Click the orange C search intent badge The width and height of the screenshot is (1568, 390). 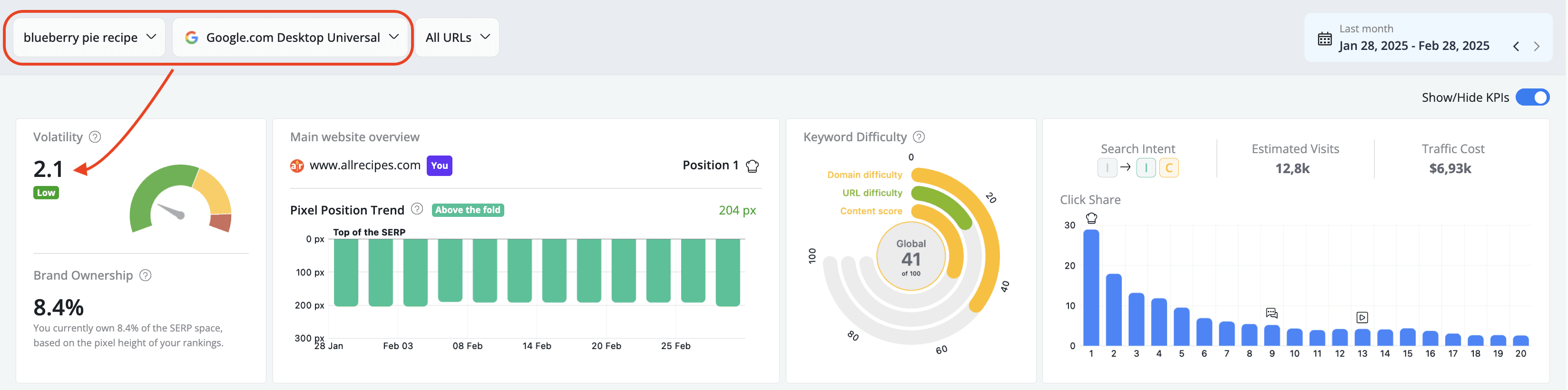tap(1169, 167)
